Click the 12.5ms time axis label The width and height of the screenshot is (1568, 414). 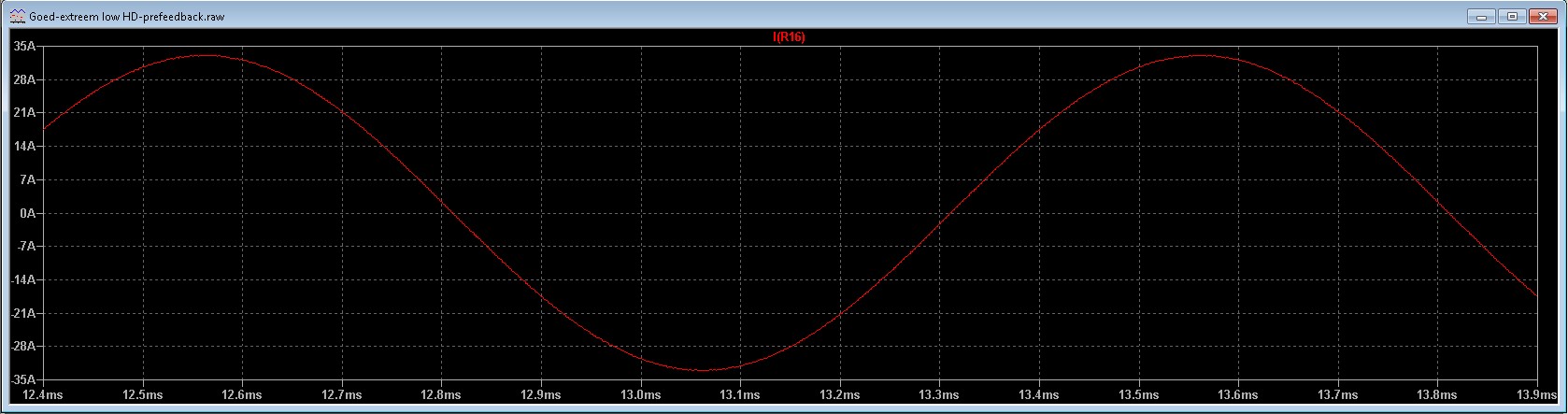[x=142, y=395]
